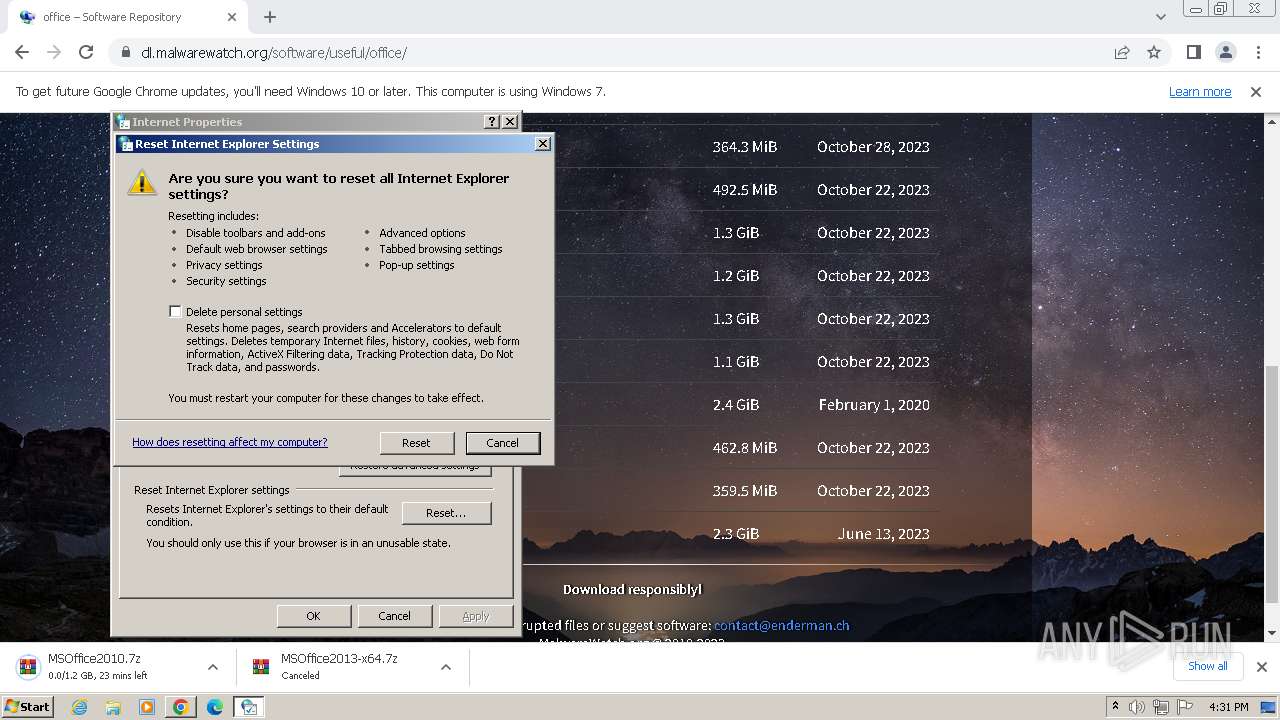This screenshot has width=1280, height=720.
Task: Click OK in Internet Properties window
Action: (313, 616)
